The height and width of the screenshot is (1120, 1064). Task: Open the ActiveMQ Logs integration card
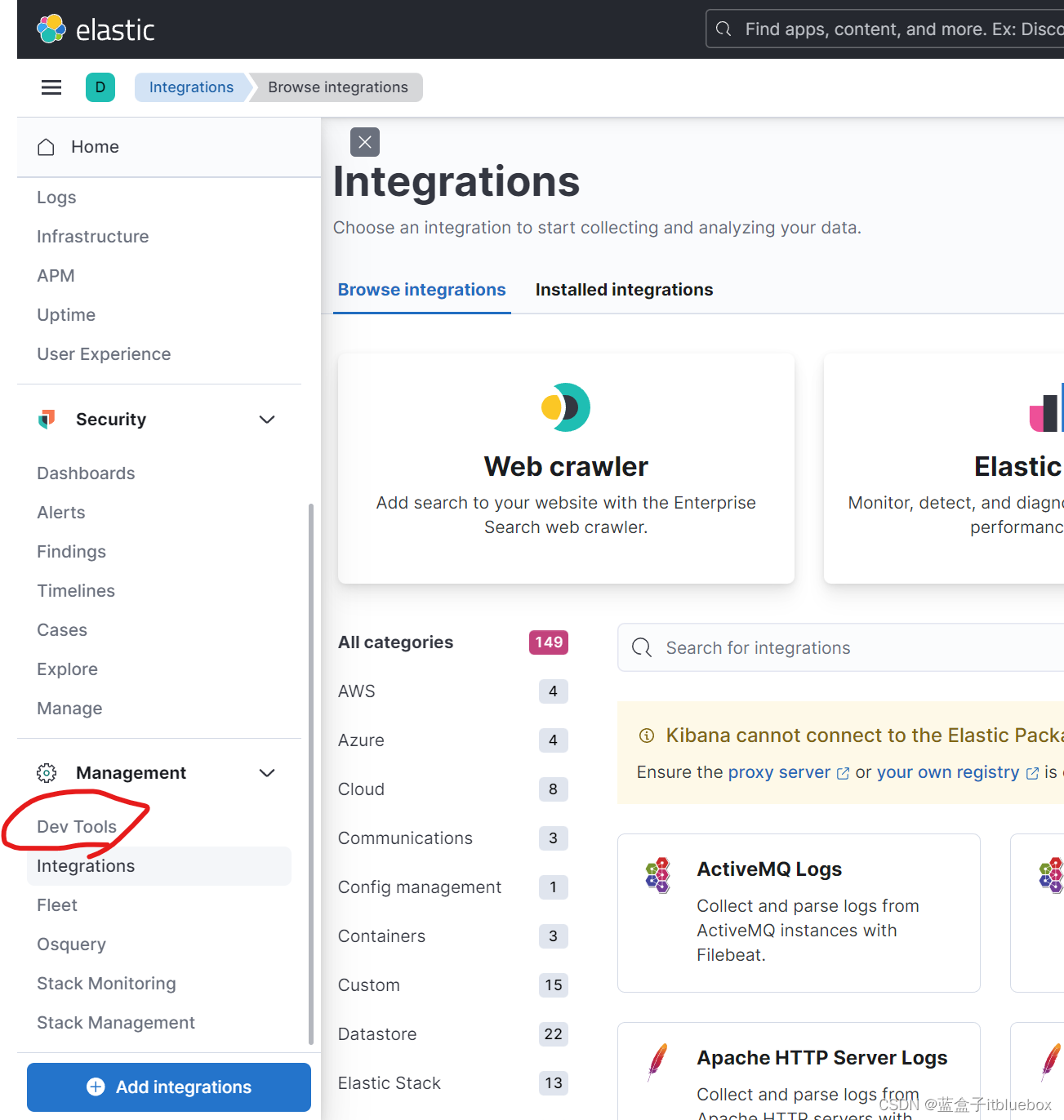799,913
